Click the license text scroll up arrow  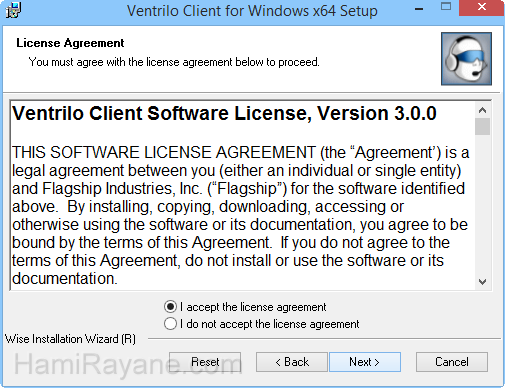tap(482, 110)
